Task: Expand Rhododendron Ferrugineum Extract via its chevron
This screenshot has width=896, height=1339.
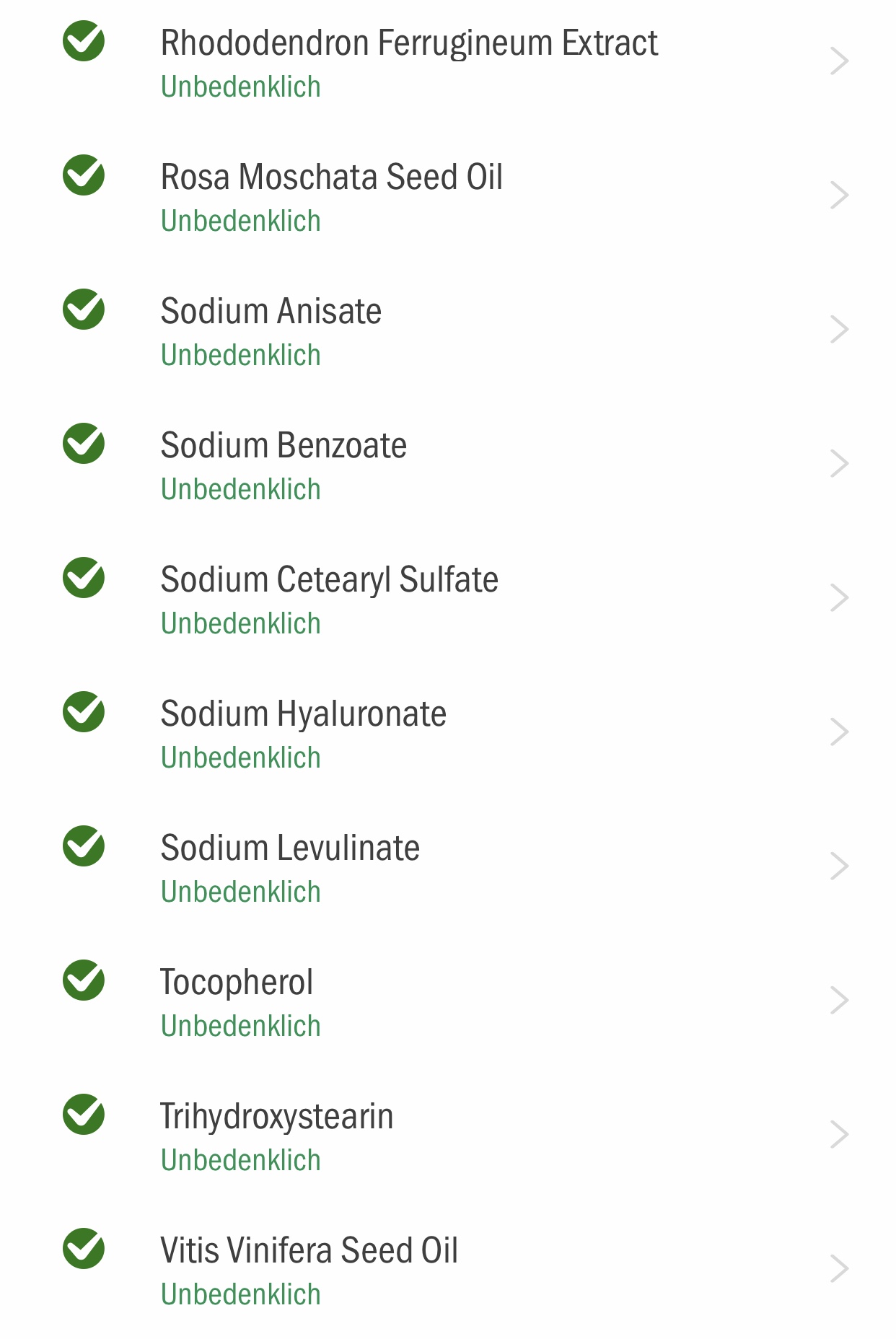Action: click(x=839, y=61)
